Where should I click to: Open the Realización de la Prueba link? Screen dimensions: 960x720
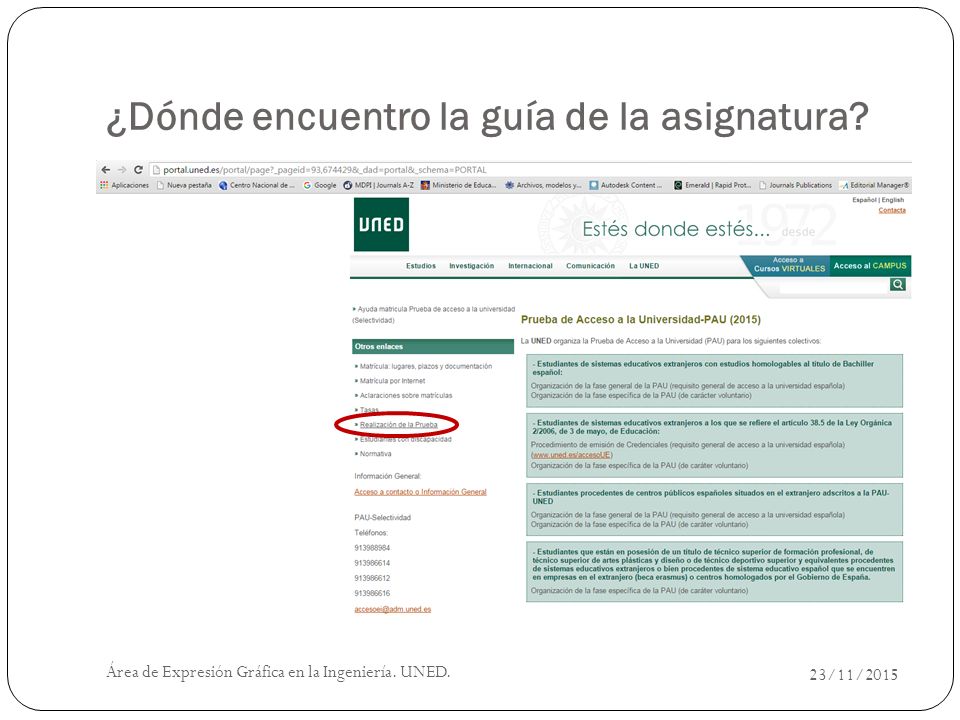point(399,425)
